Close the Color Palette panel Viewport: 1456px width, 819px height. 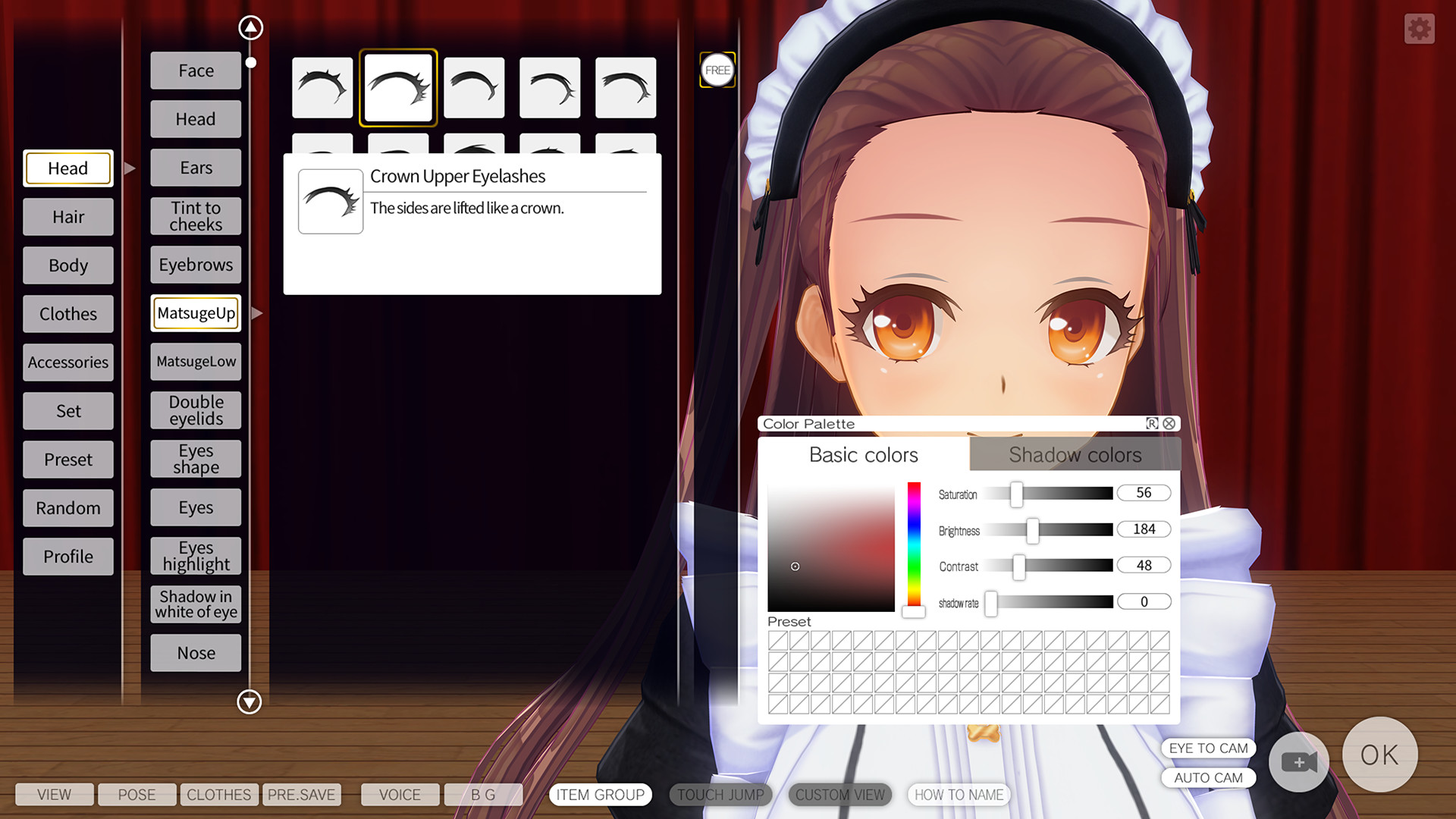1169,424
